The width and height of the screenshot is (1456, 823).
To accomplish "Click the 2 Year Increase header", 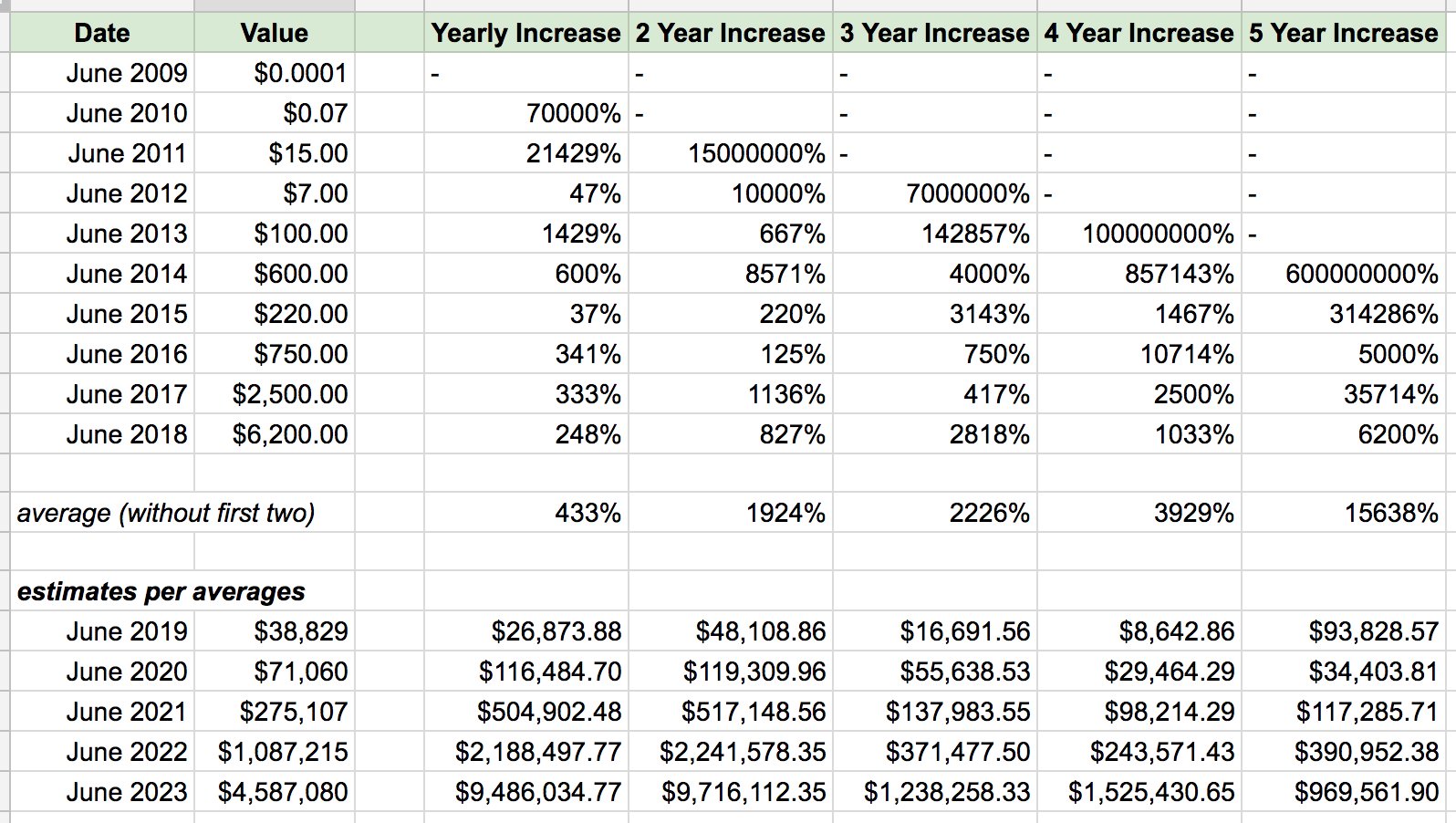I will (x=731, y=33).
